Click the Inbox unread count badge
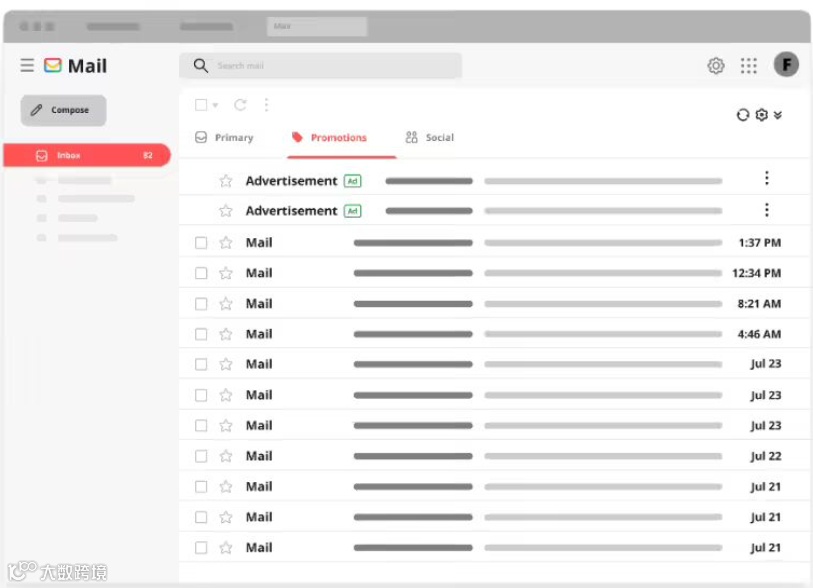 pos(148,156)
